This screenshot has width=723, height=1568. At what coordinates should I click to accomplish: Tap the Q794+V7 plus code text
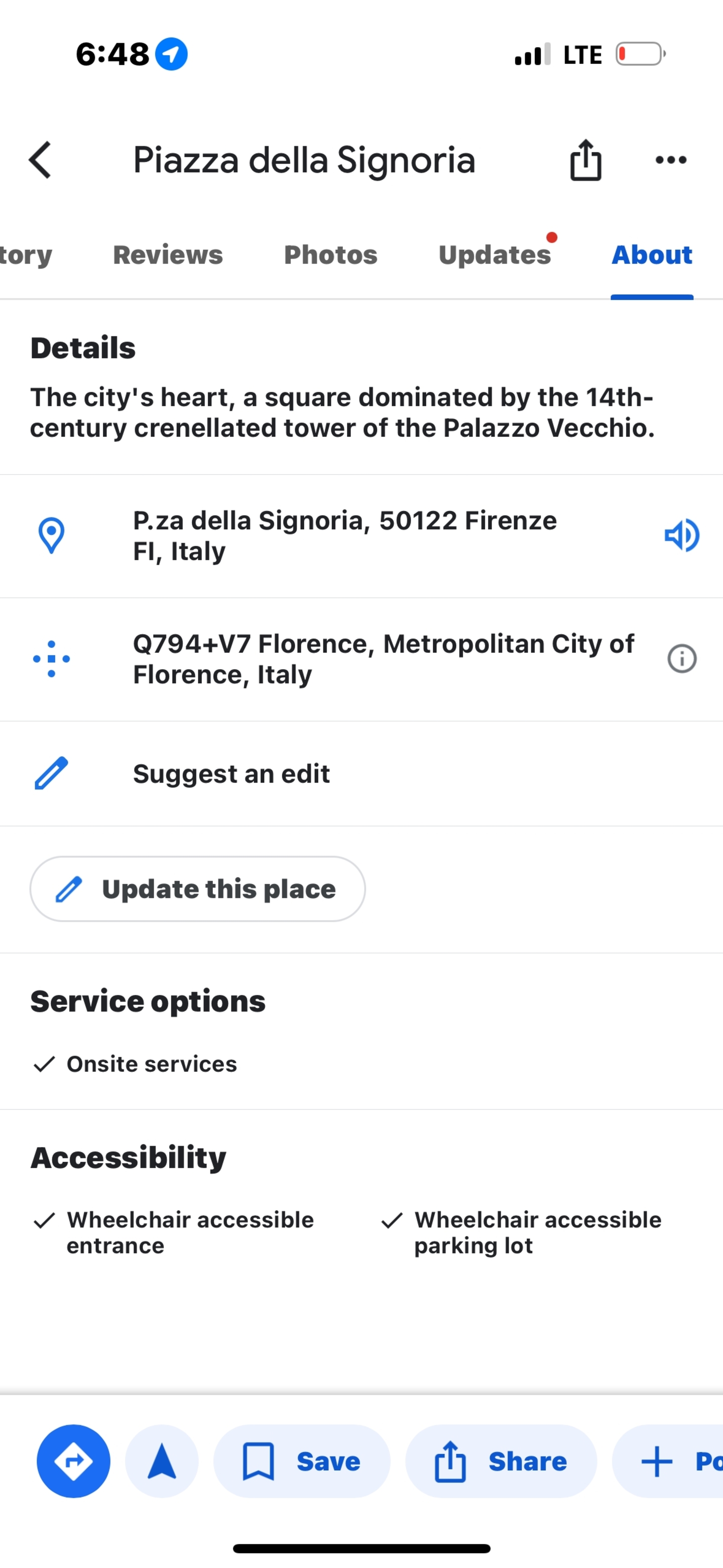click(384, 658)
